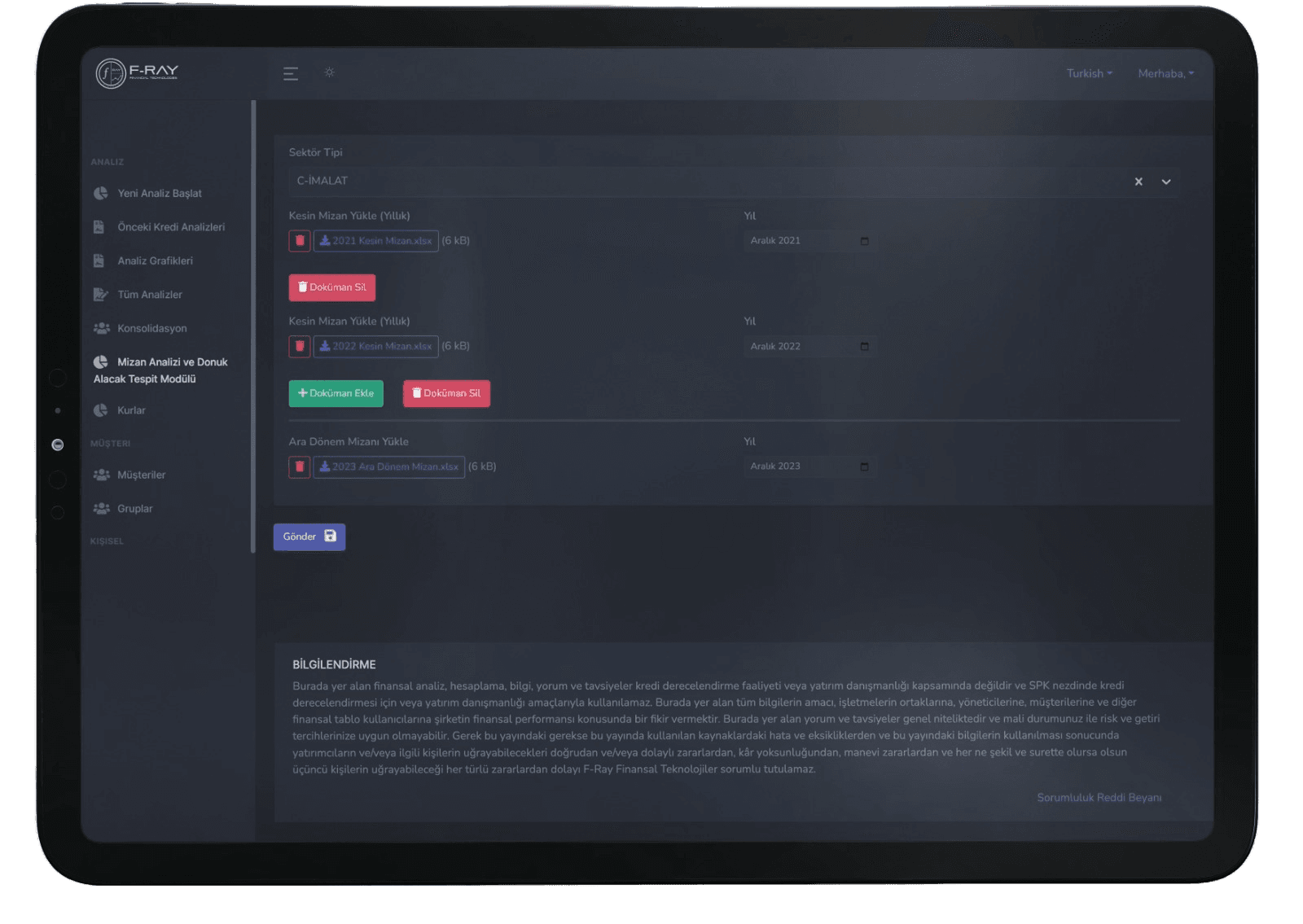The image size is (1303, 924).
Task: Click the Müşteriler people icon
Action: click(x=102, y=475)
